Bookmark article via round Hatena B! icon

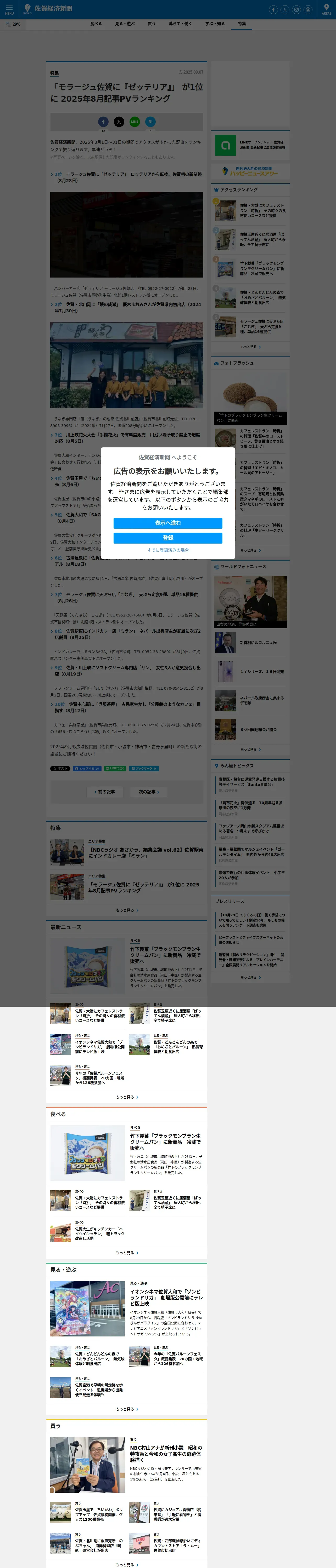pyautogui.click(x=151, y=122)
